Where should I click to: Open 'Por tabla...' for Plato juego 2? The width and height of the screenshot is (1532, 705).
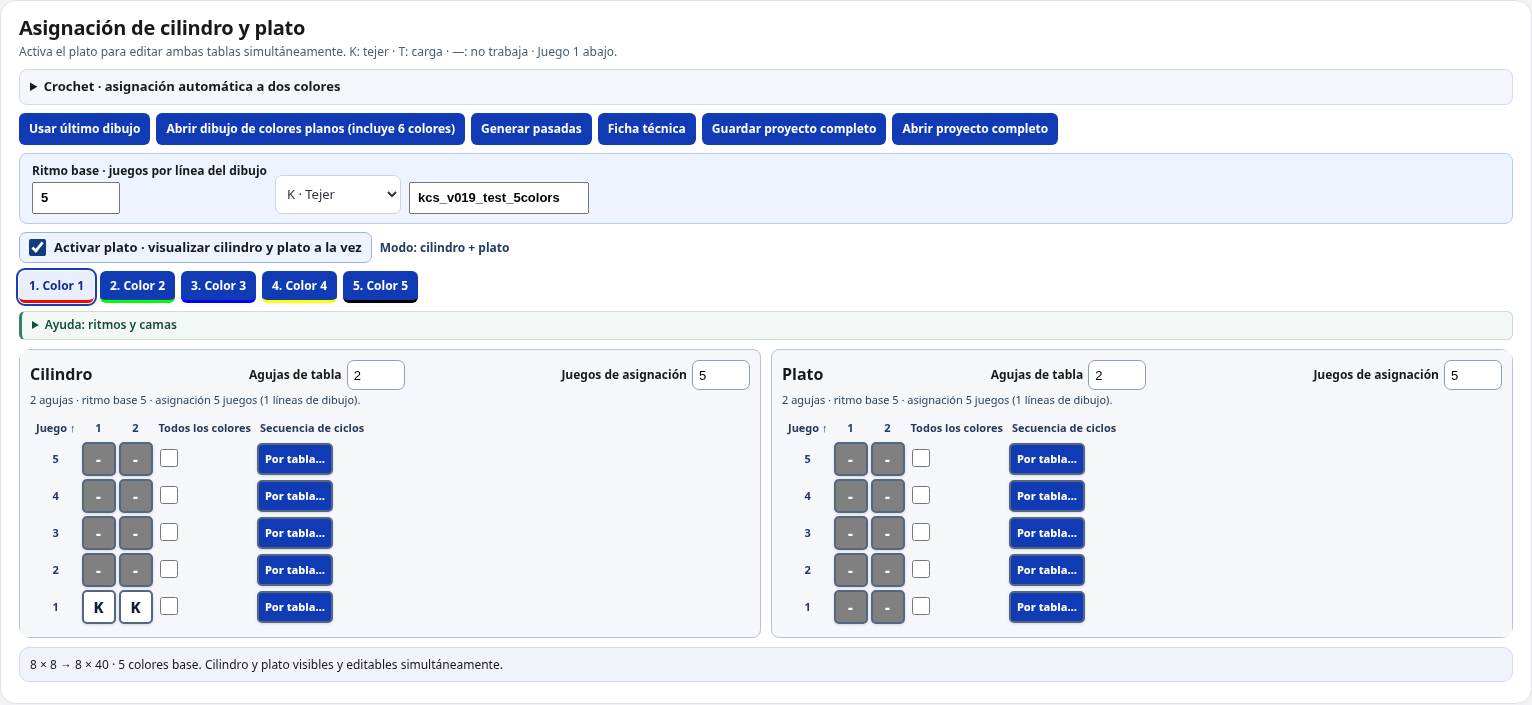[1047, 570]
